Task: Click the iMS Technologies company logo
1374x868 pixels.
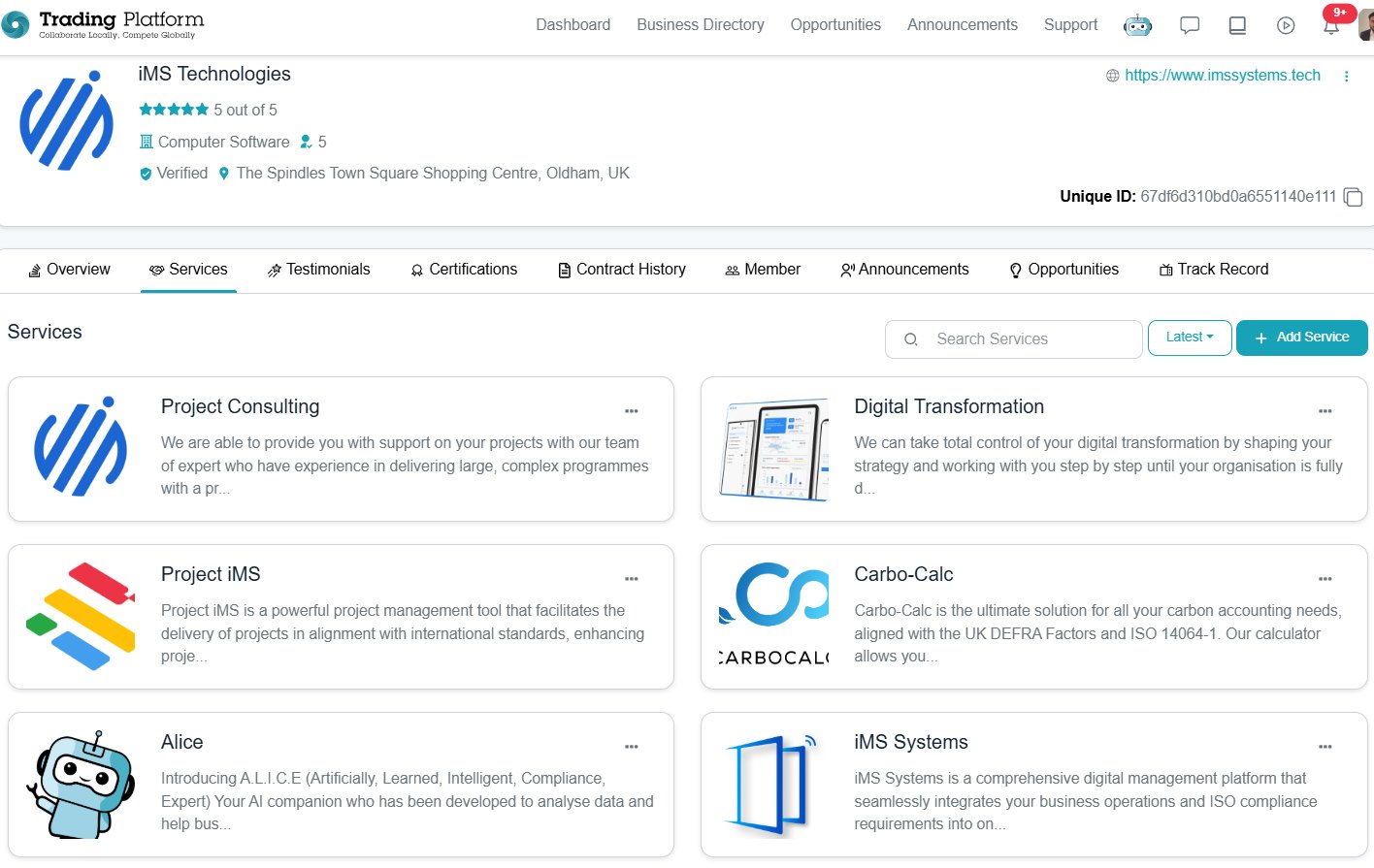Action: (x=66, y=121)
